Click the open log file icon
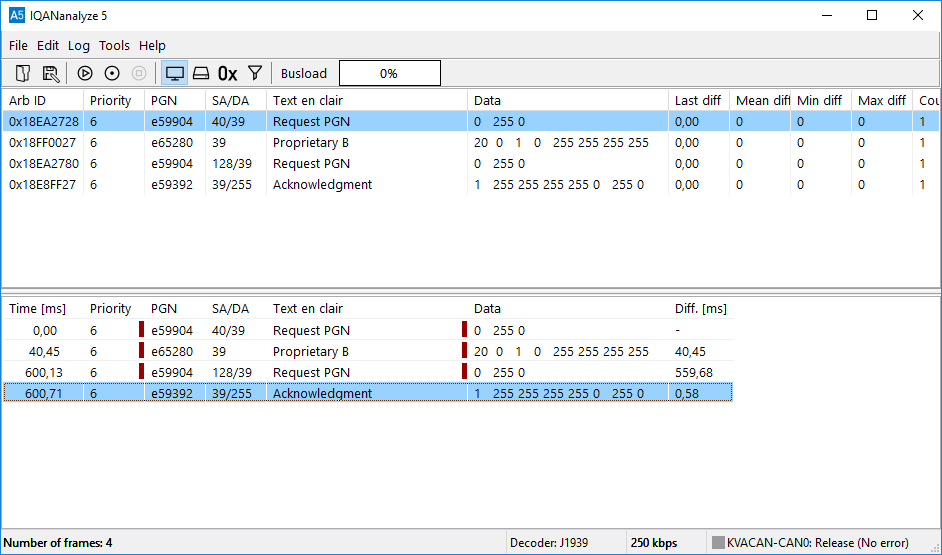 (23, 73)
